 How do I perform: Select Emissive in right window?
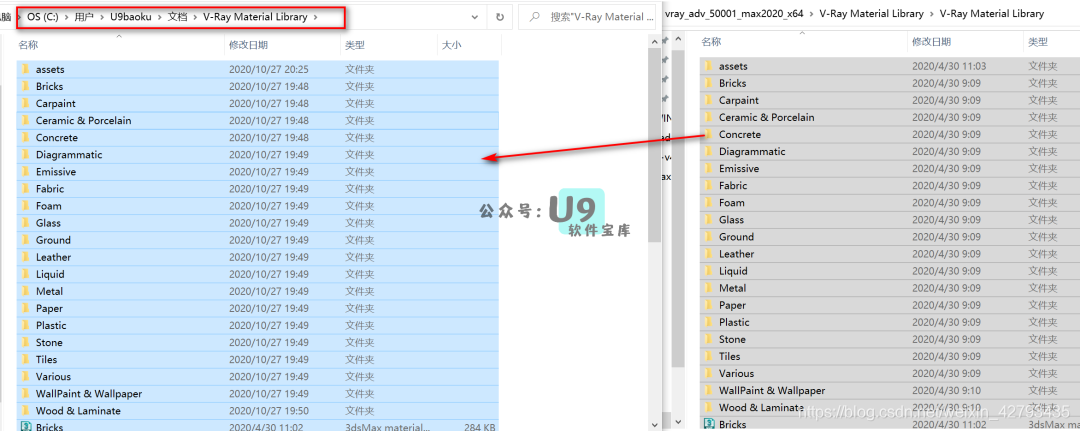[739, 169]
